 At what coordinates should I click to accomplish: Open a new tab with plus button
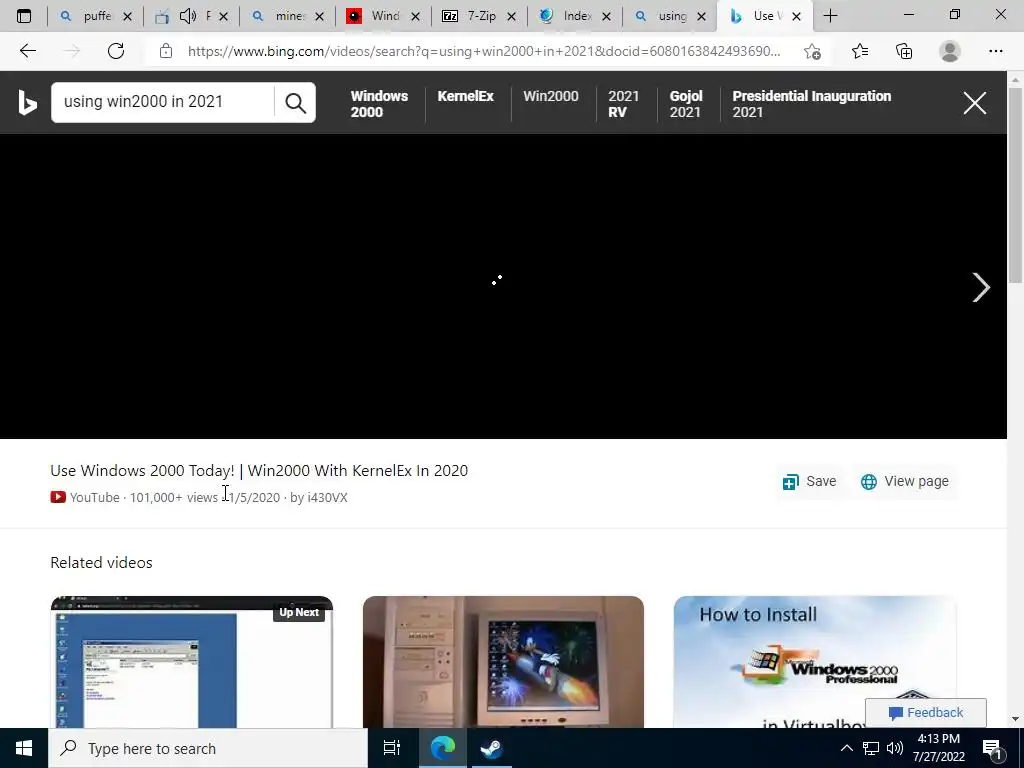tap(830, 16)
